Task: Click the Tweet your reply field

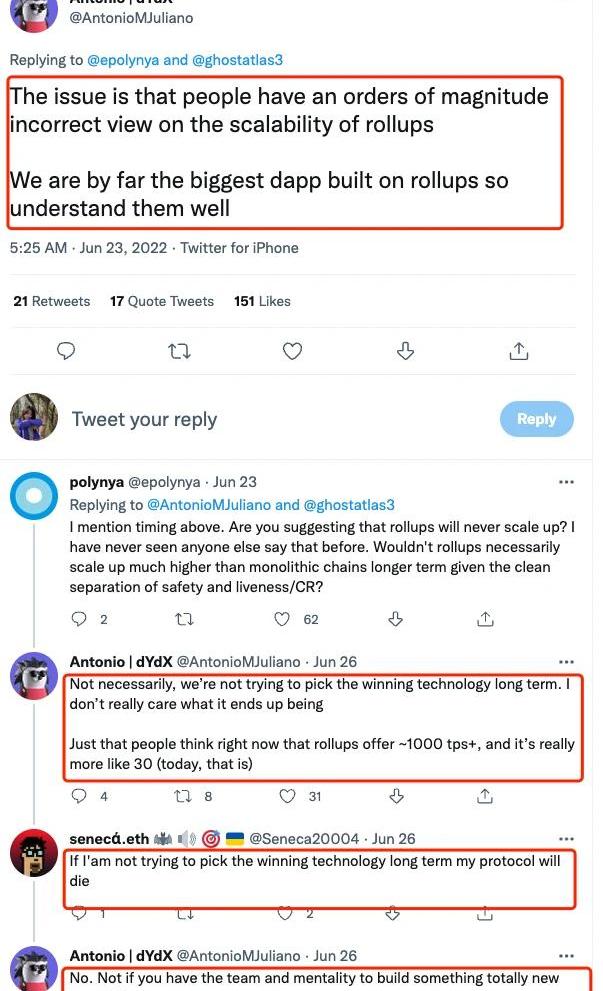Action: (x=144, y=419)
